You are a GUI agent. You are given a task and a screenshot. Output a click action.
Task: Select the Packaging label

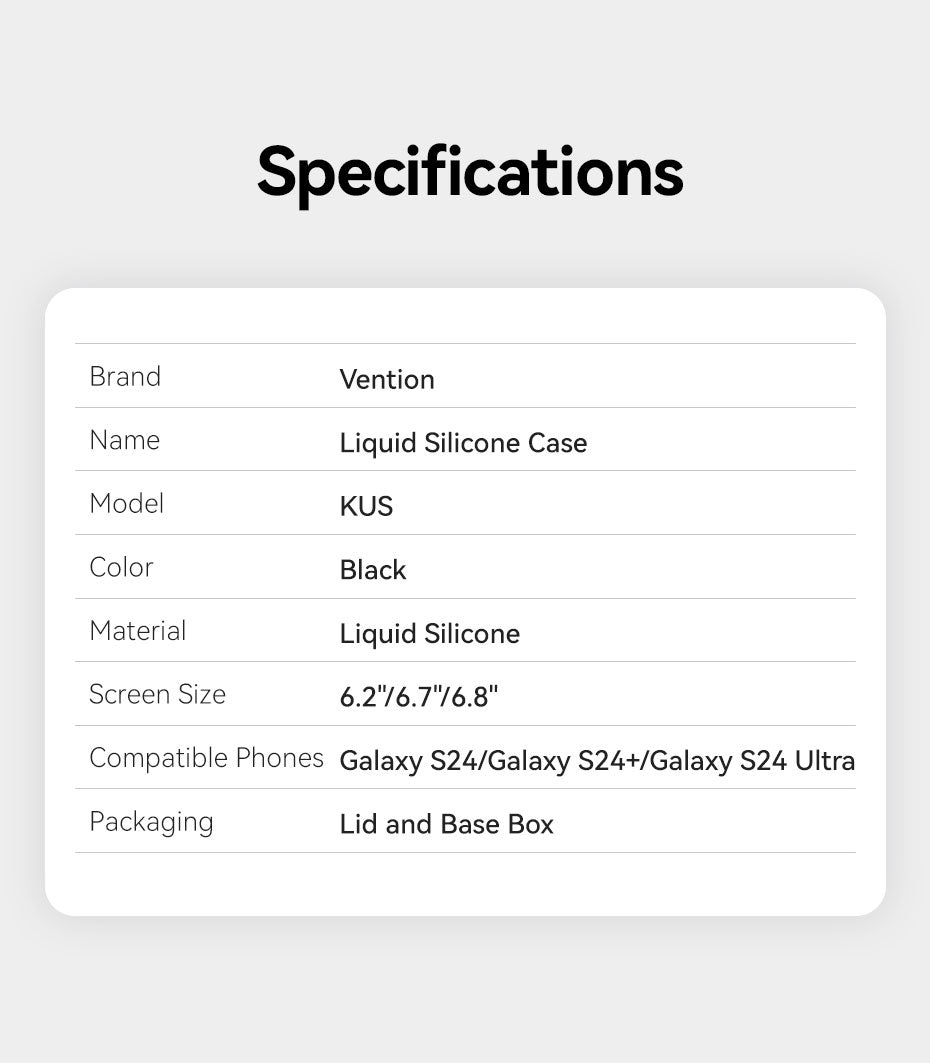click(x=152, y=822)
